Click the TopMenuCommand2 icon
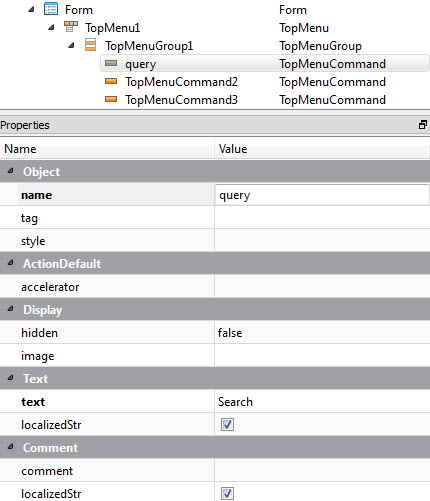The image size is (430, 501). coord(111,81)
